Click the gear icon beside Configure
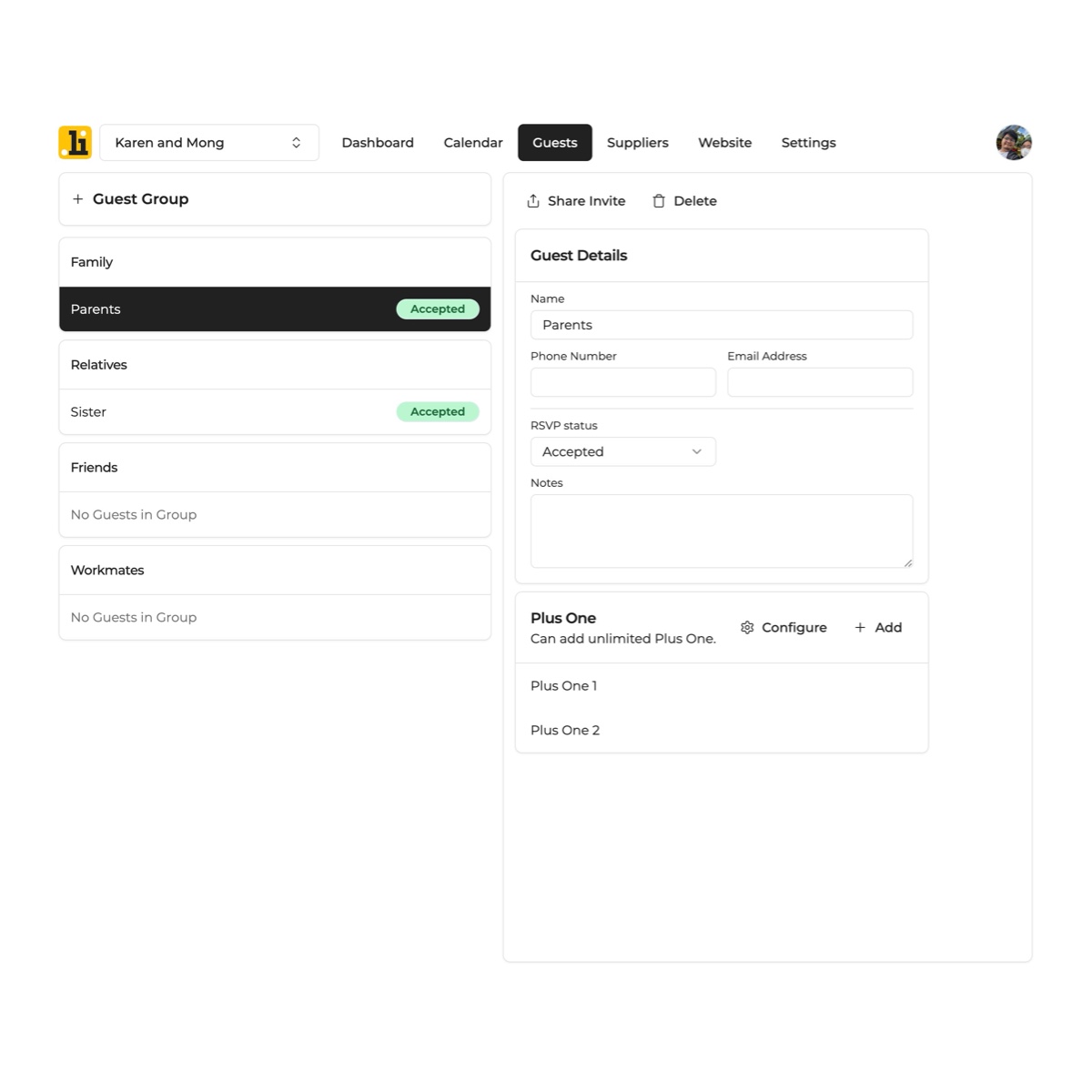Viewport: 1092px width, 1092px height. pyautogui.click(x=747, y=628)
